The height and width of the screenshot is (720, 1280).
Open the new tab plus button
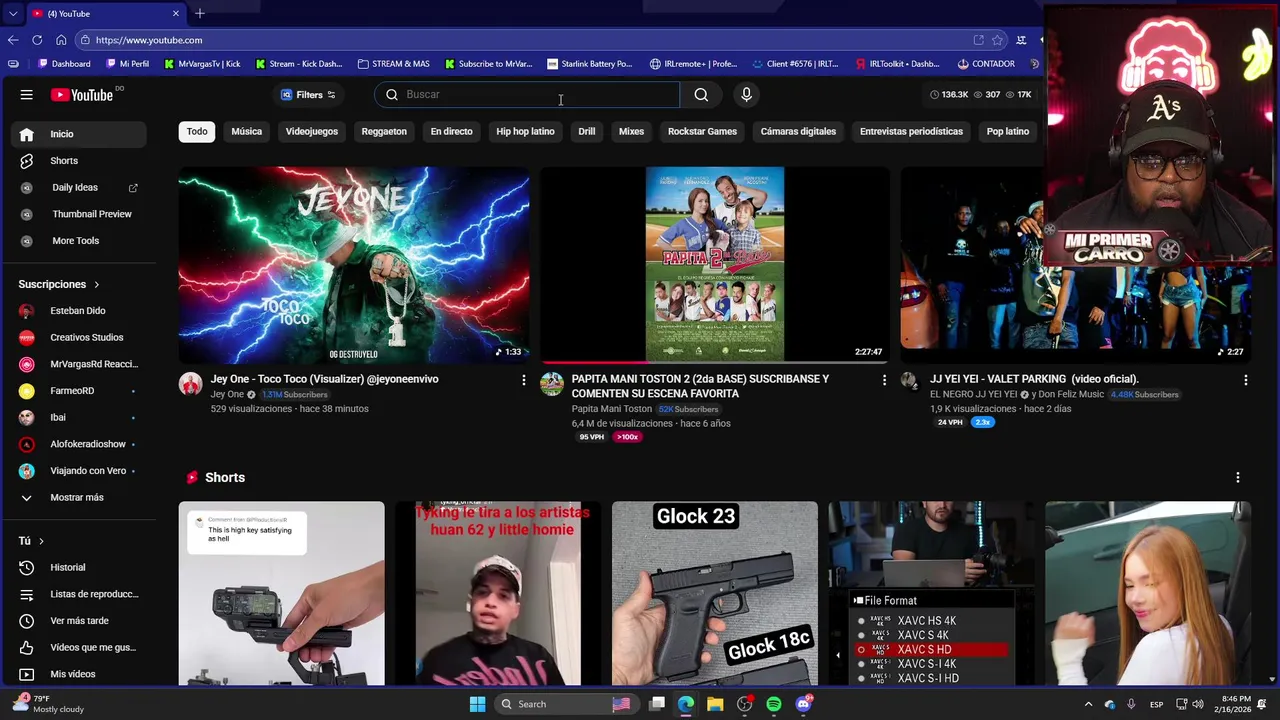[x=200, y=13]
